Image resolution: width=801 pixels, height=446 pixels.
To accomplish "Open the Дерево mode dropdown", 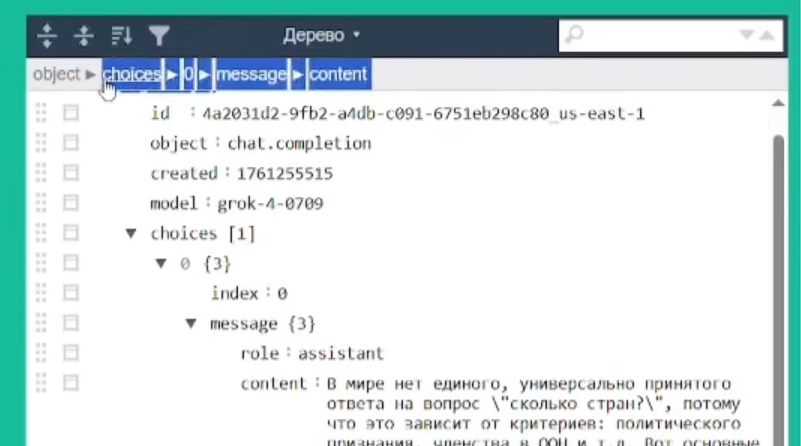I will [321, 35].
